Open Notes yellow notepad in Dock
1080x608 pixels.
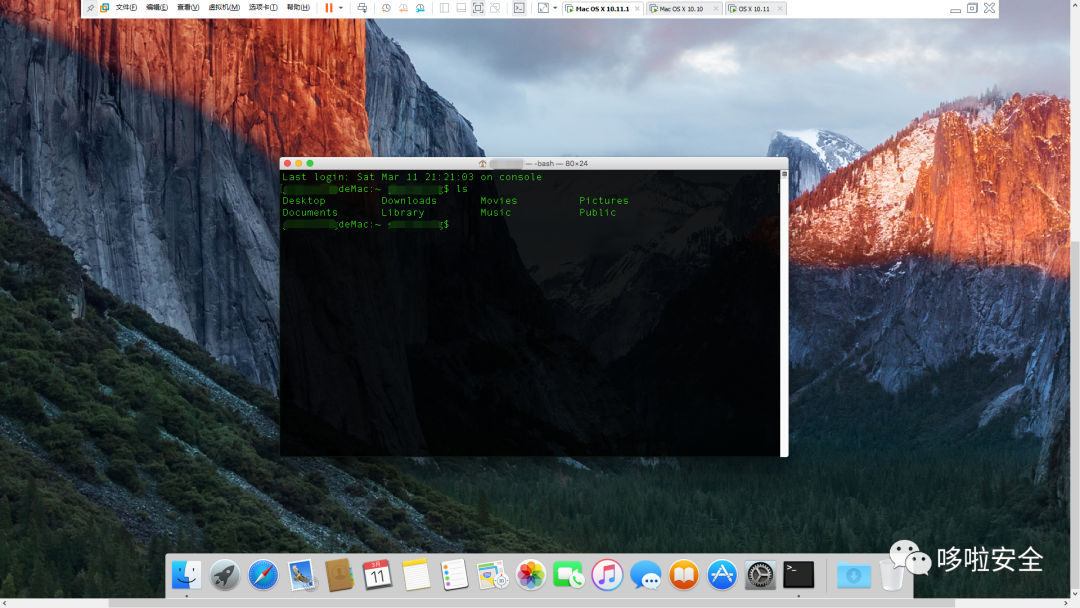pyautogui.click(x=416, y=575)
